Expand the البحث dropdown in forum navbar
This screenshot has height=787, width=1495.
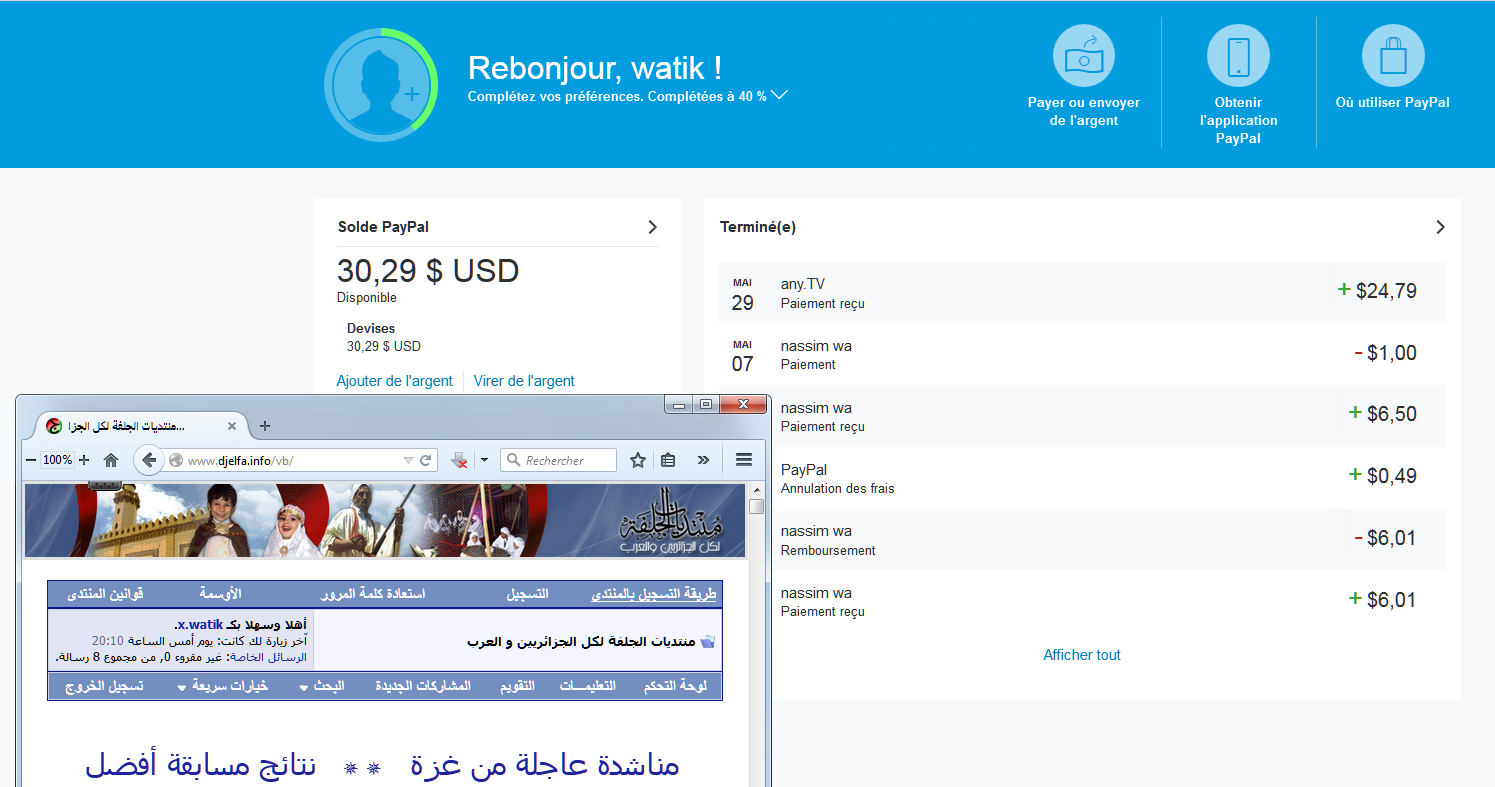322,686
